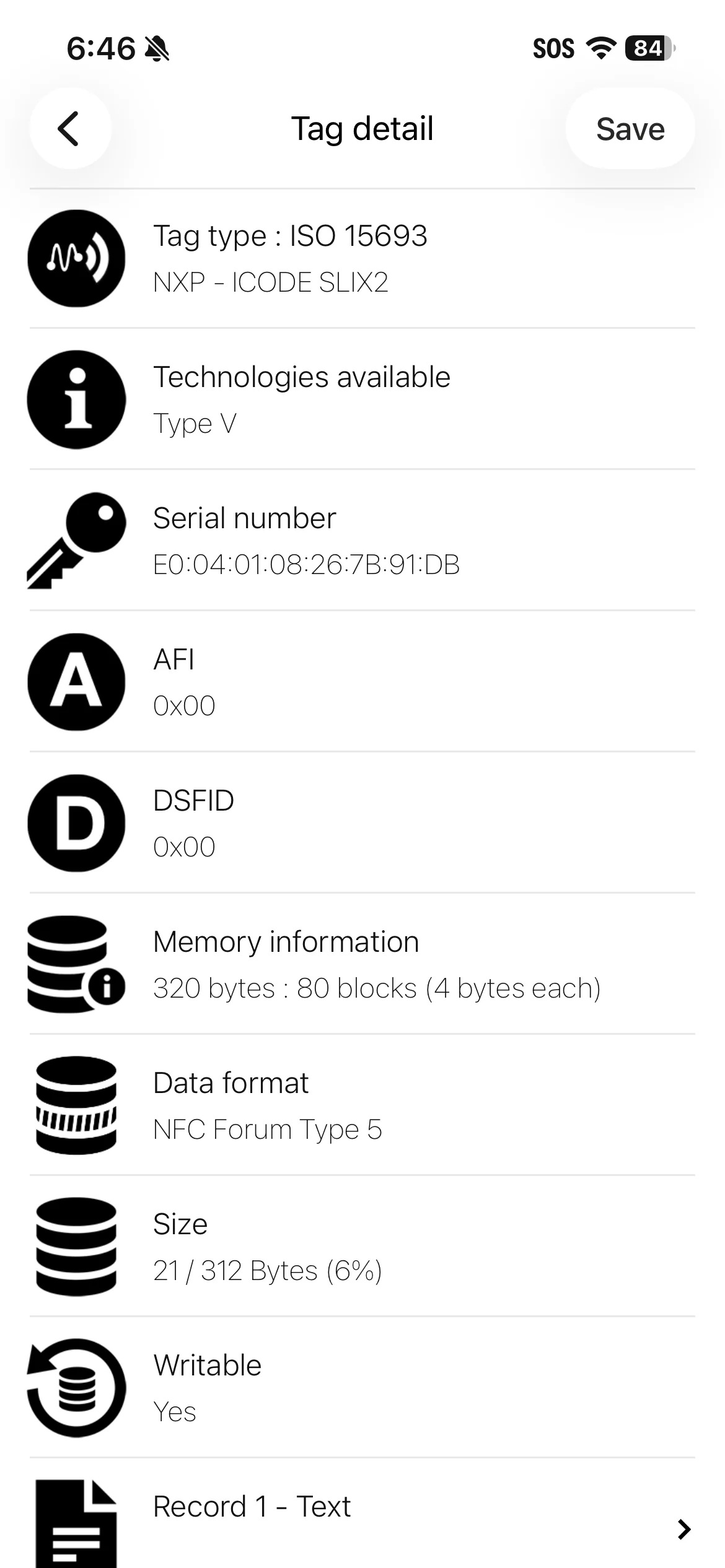725x1568 pixels.
Task: Tap the Writable refresh database icon
Action: pyautogui.click(x=76, y=1388)
